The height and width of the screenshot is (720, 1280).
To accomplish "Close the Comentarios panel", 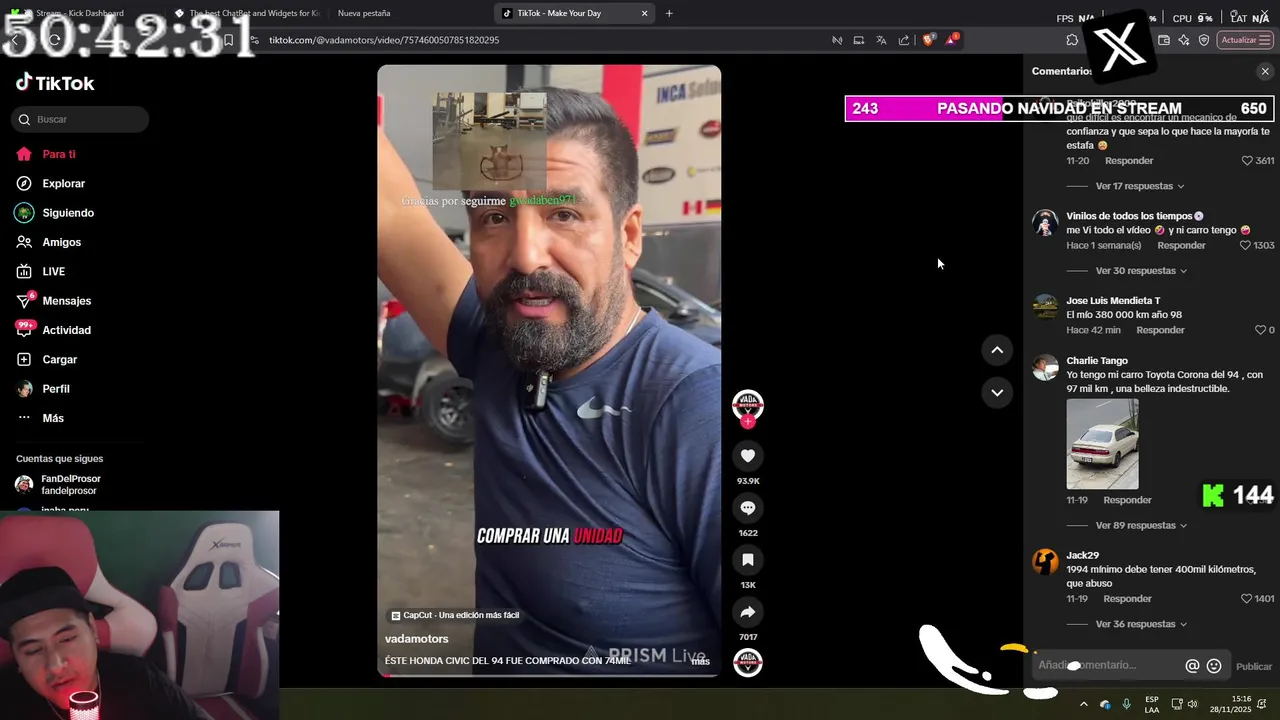I will click(x=1265, y=71).
